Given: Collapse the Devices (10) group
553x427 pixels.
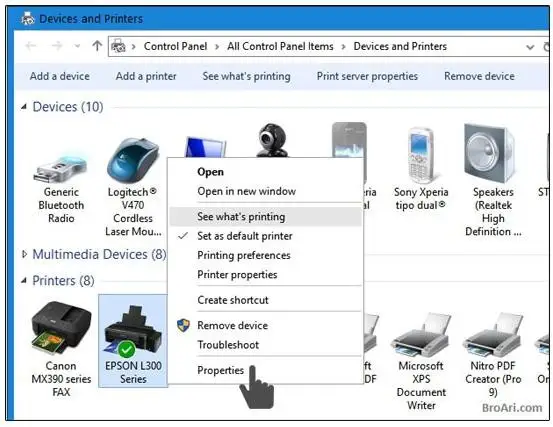Looking at the screenshot, I should 24,106.
